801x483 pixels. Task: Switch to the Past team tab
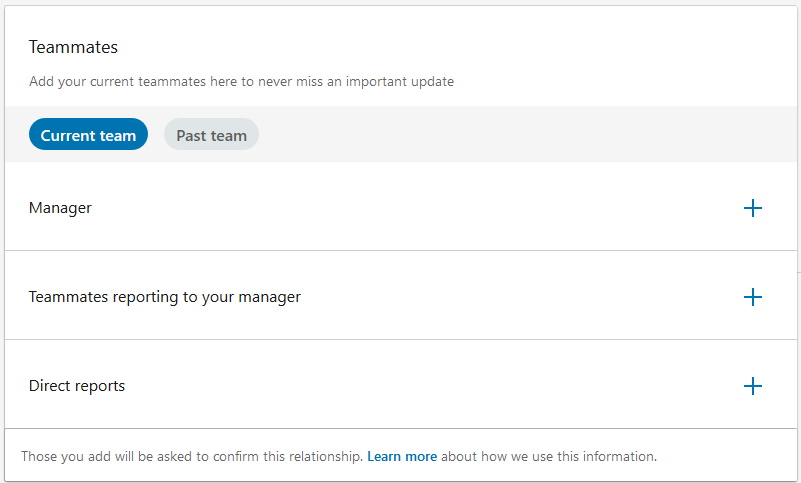tap(211, 134)
